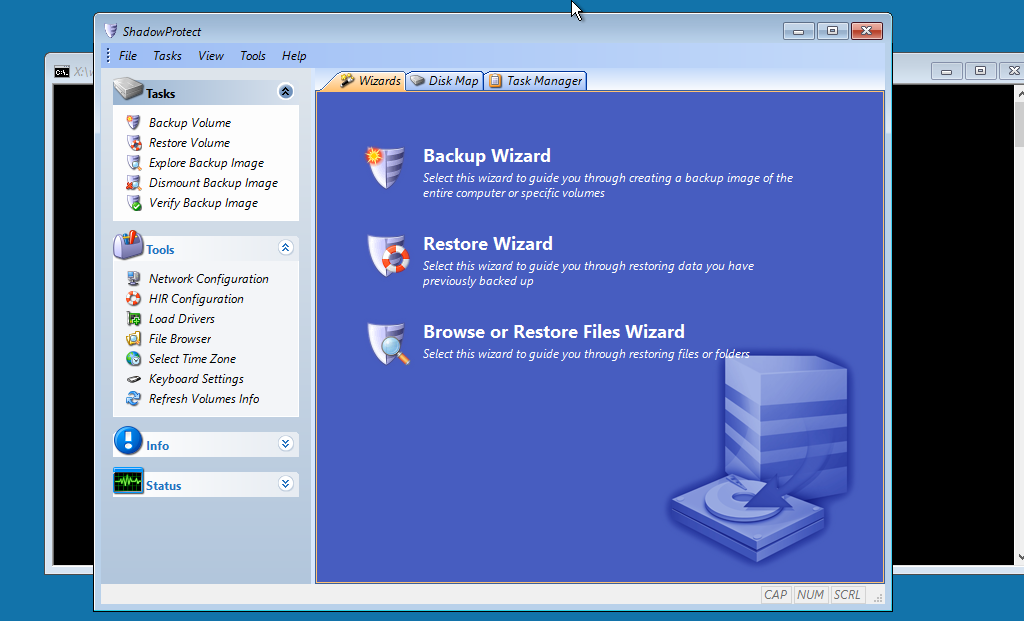Viewport: 1024px width, 621px height.
Task: Click the Network Configuration icon
Action: coord(133,279)
